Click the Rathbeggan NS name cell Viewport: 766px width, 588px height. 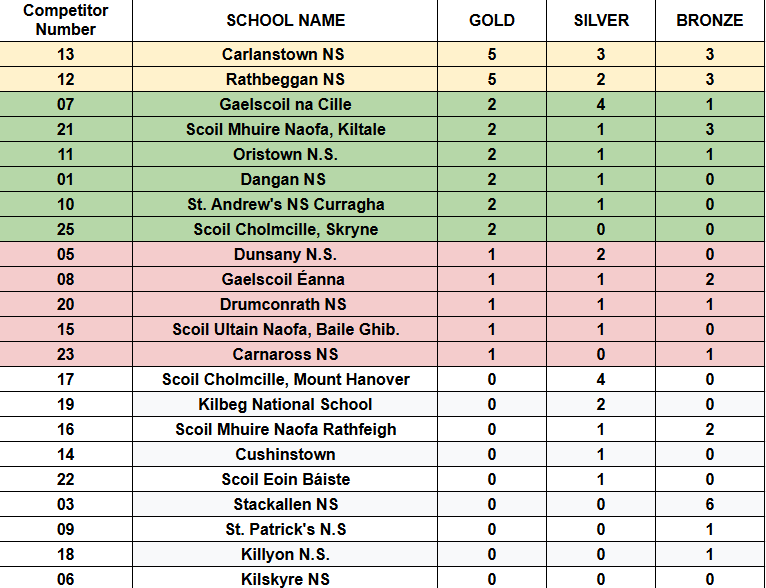(x=285, y=79)
